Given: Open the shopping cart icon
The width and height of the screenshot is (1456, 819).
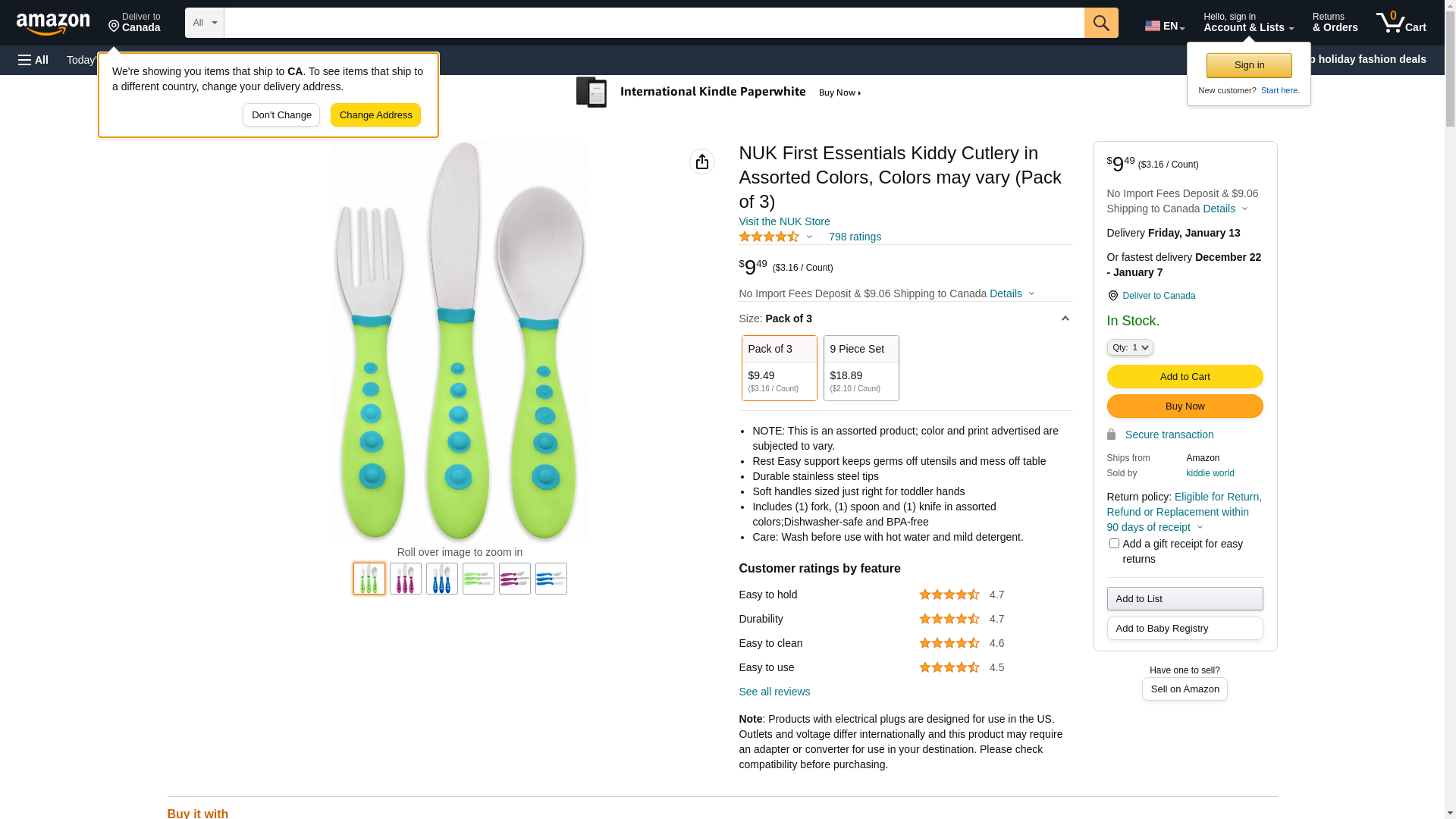Looking at the screenshot, I should (x=1400, y=23).
